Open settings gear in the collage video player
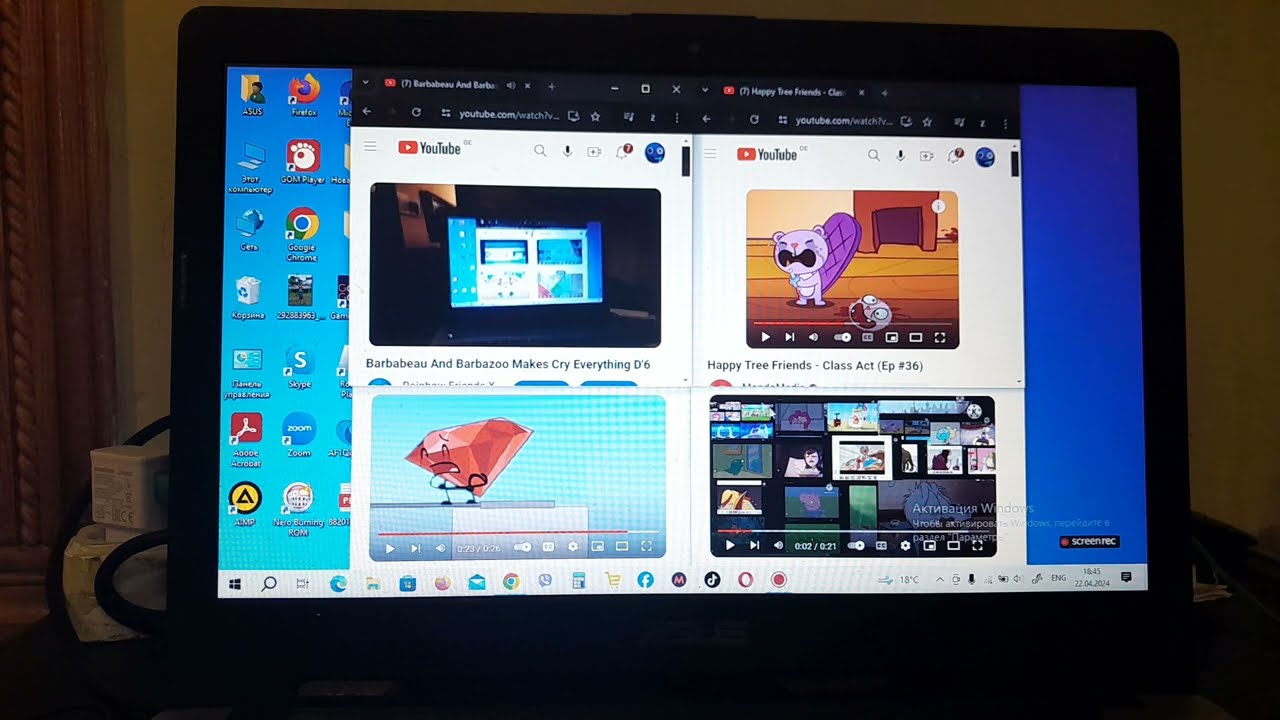The width and height of the screenshot is (1280, 720). (x=905, y=546)
